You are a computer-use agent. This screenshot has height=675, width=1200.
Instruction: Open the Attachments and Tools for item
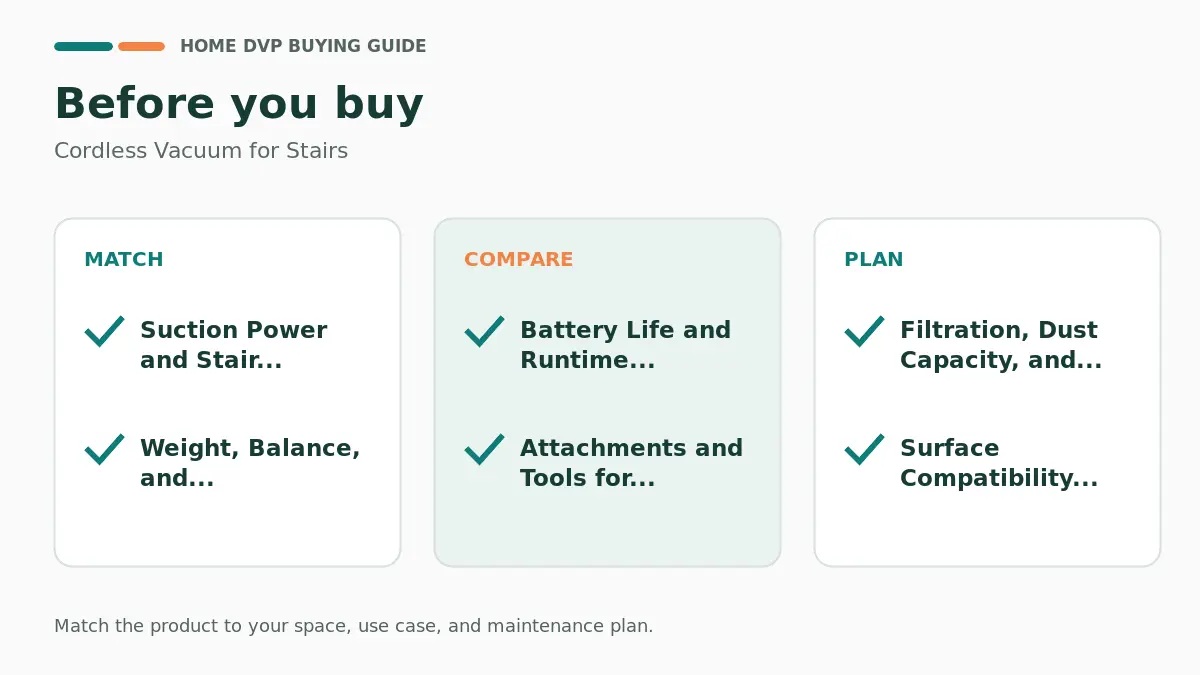632,463
